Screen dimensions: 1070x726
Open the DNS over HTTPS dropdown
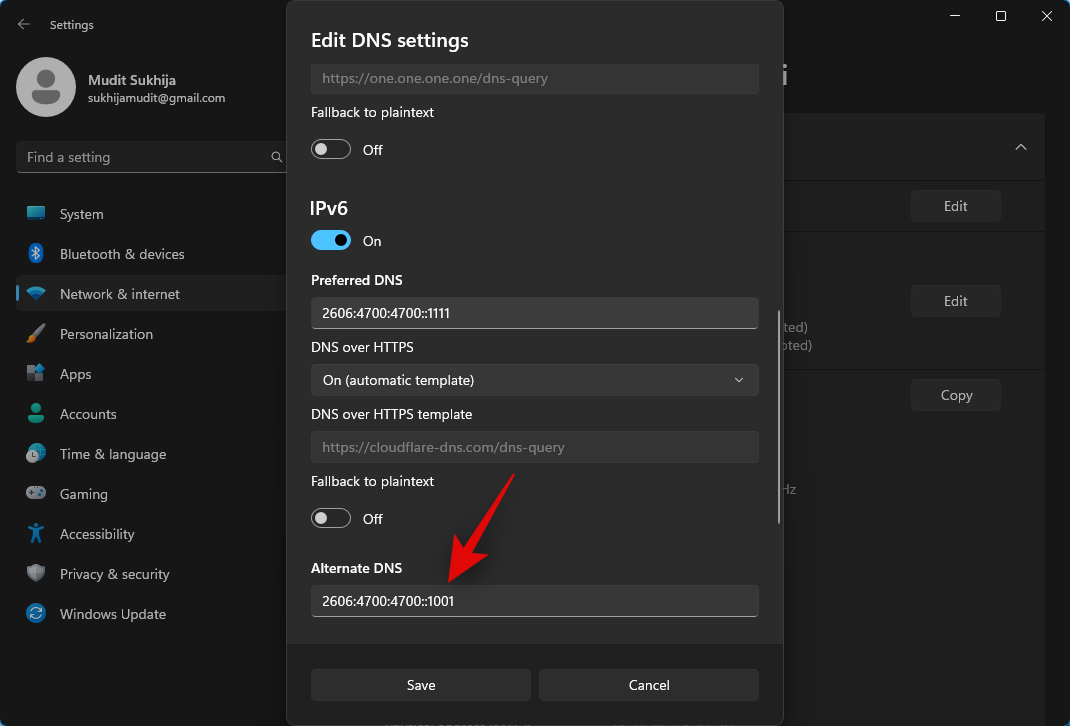pos(534,380)
